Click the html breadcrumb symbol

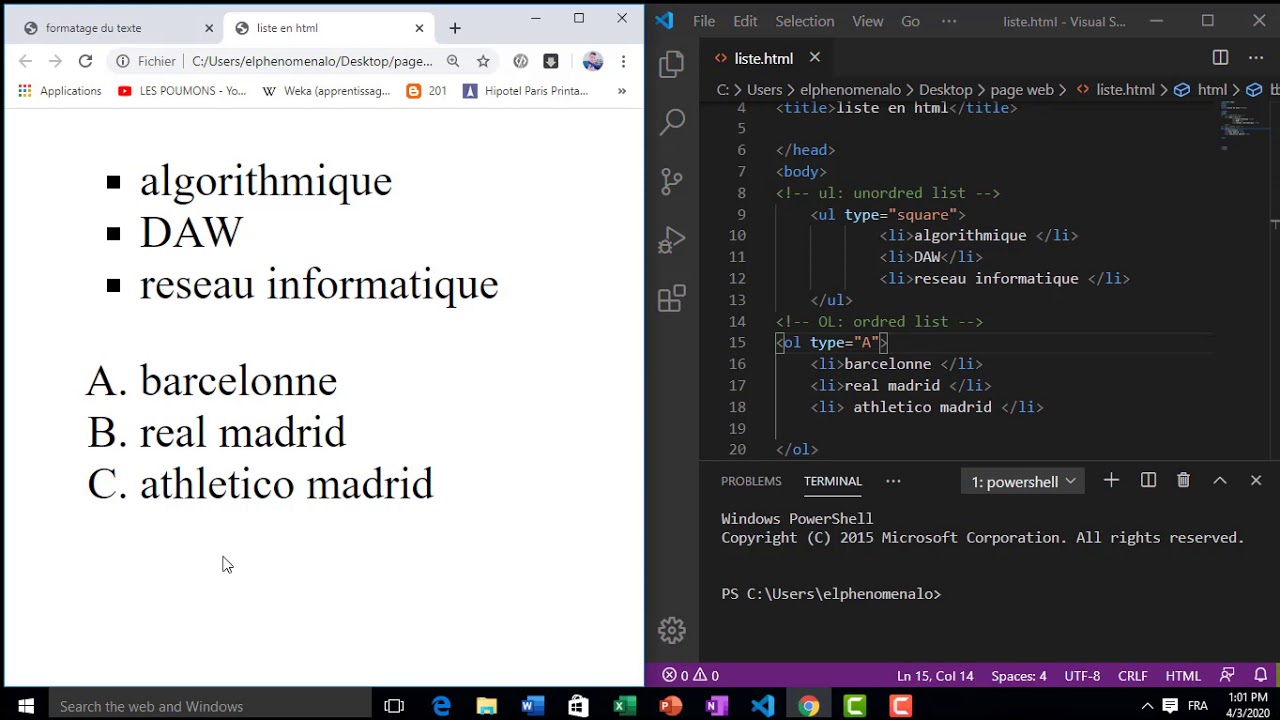(1212, 90)
